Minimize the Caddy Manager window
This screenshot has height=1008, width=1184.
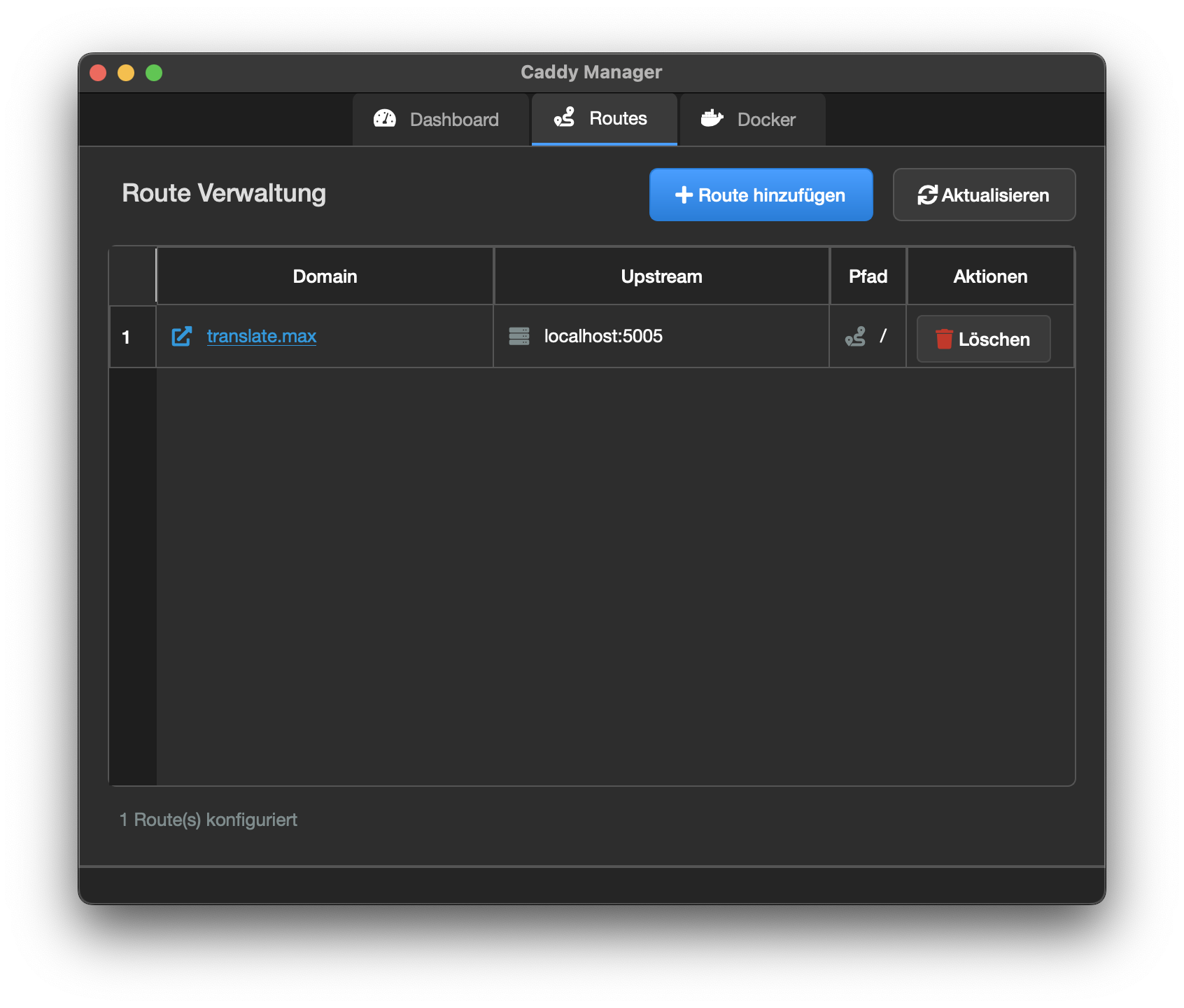coord(126,73)
